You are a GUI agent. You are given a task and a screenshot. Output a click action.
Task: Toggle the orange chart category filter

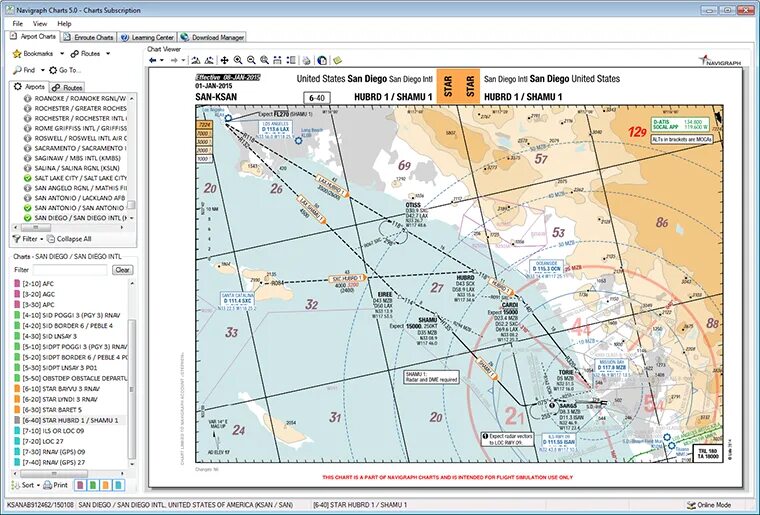click(x=106, y=485)
